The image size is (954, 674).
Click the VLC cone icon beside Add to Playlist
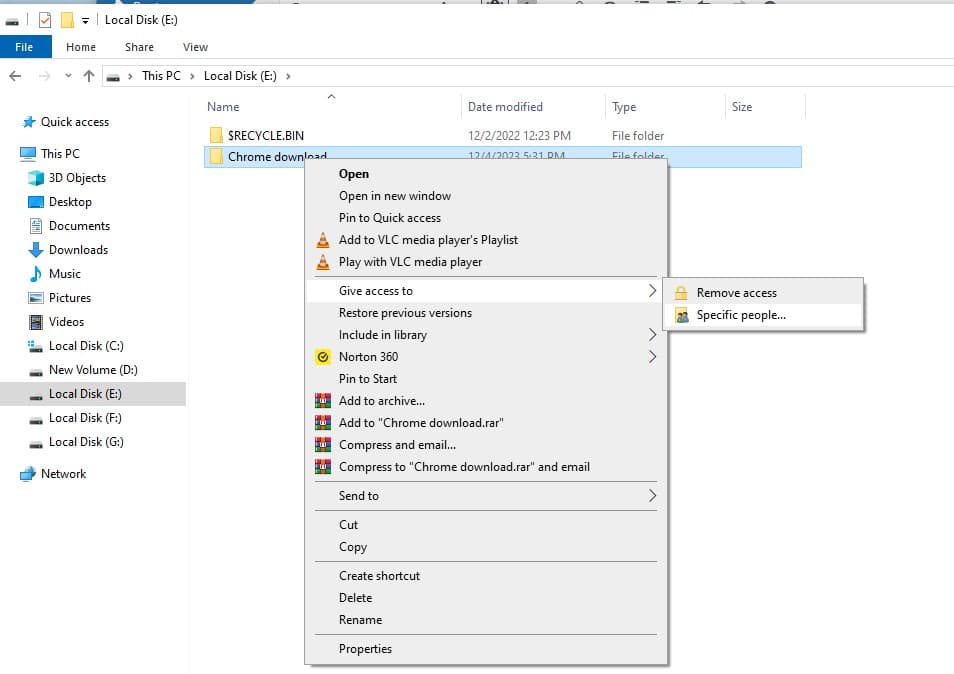click(322, 240)
